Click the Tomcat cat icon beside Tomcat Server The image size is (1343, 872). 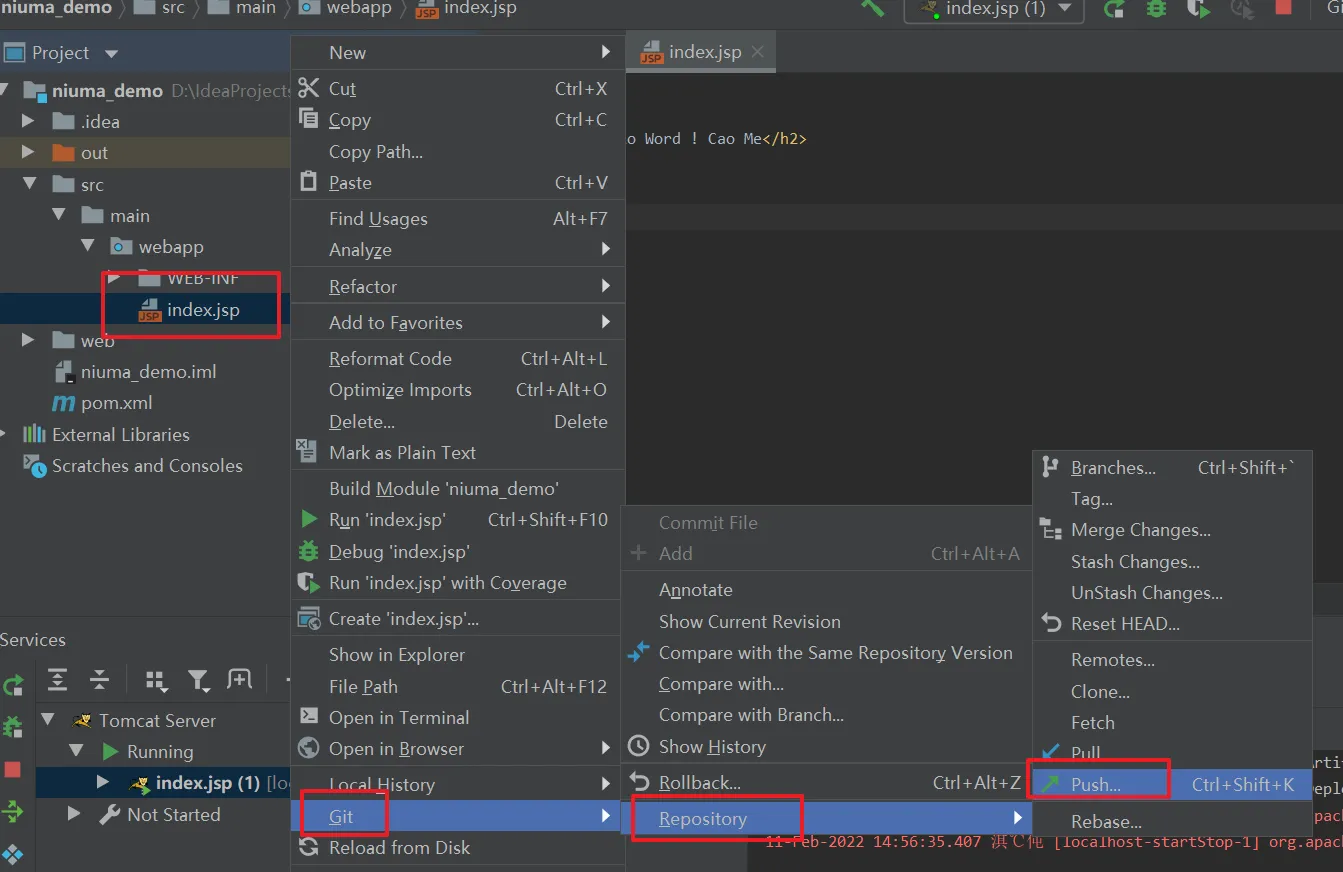(x=82, y=720)
